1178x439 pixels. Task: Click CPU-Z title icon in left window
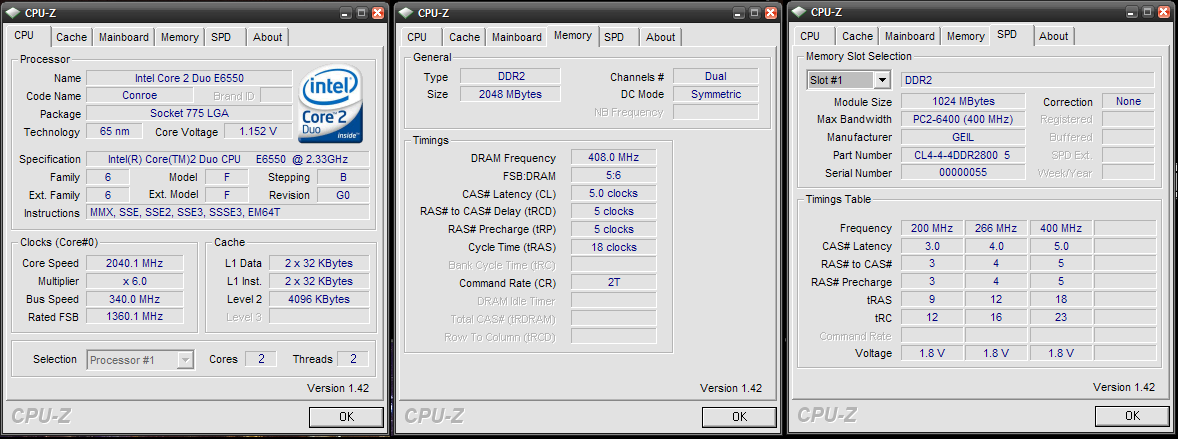coord(14,12)
